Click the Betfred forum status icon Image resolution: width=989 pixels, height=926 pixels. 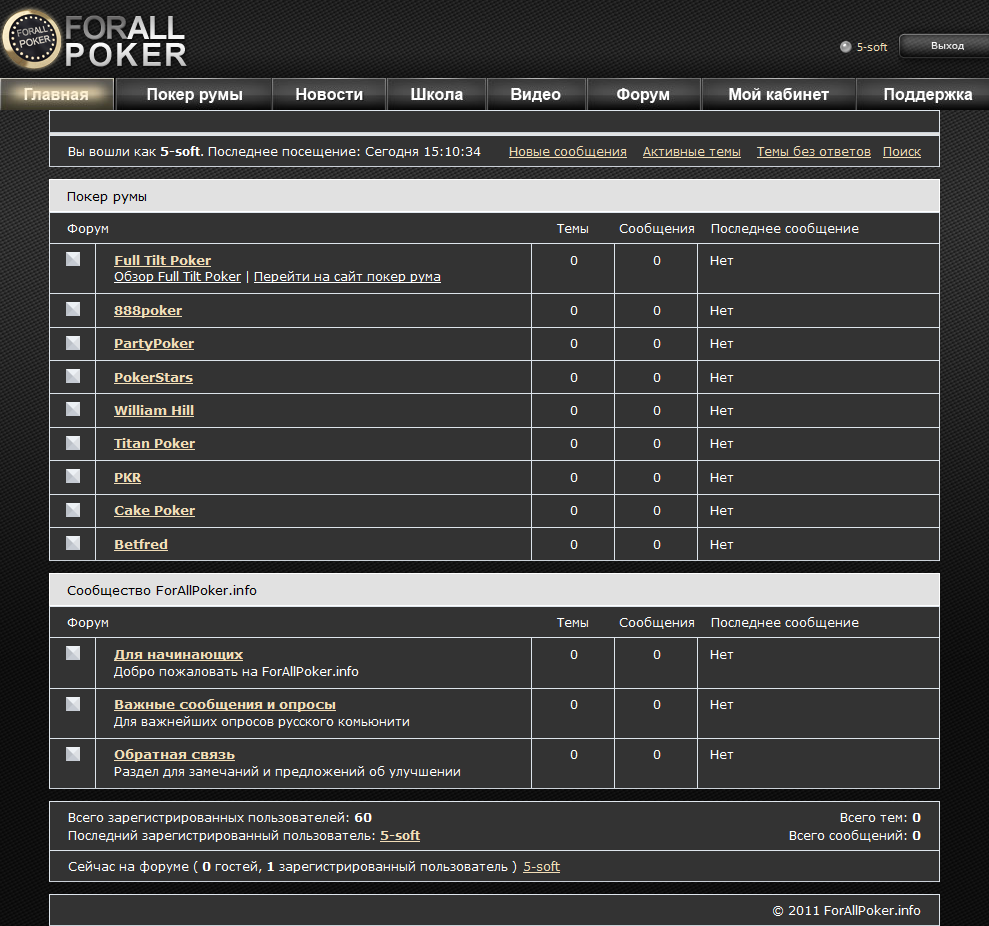pyautogui.click(x=73, y=543)
